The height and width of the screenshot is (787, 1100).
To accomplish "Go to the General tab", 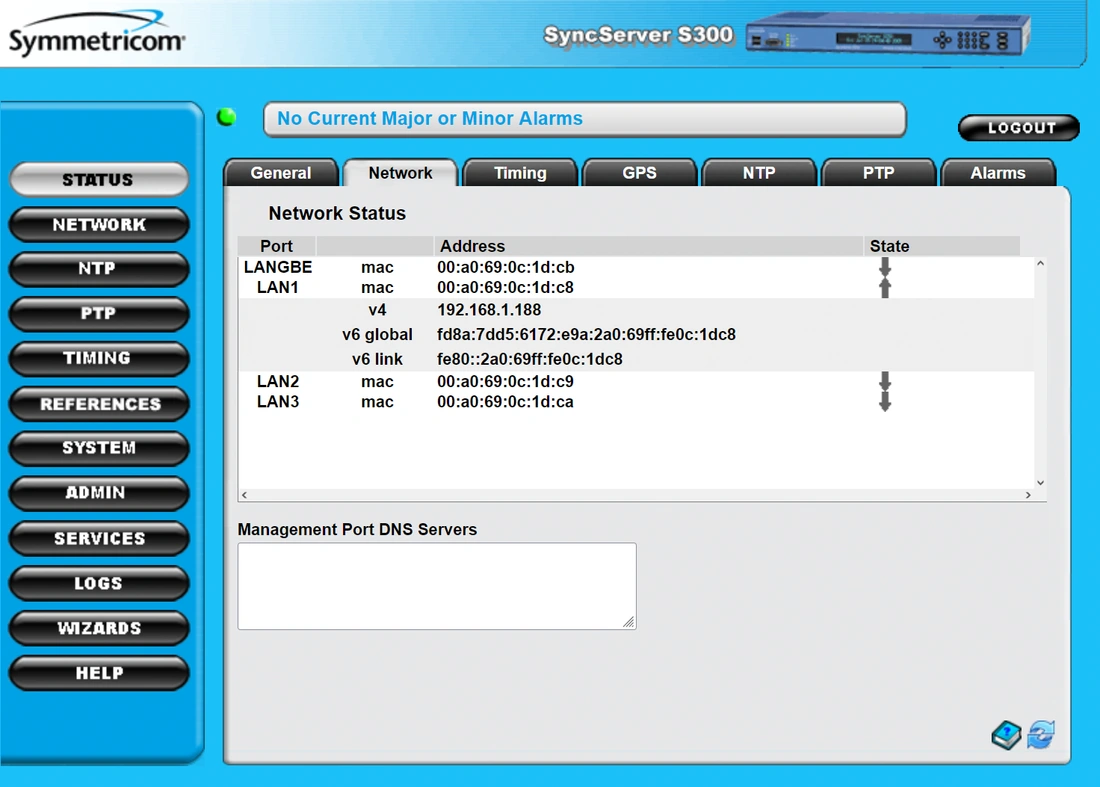I will (281, 173).
